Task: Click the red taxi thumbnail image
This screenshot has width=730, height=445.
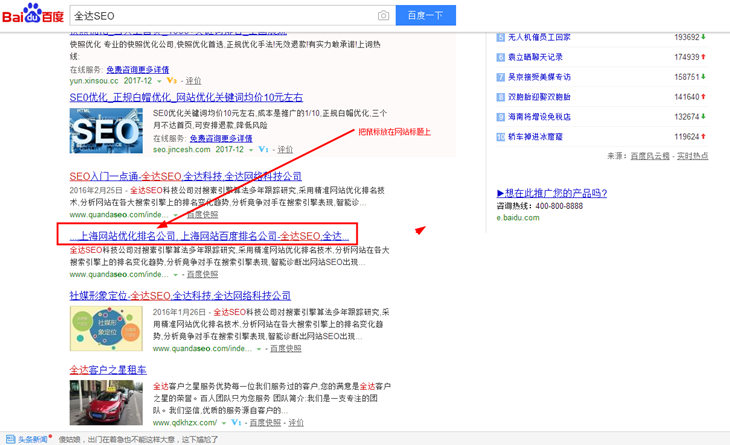Action: (x=106, y=403)
